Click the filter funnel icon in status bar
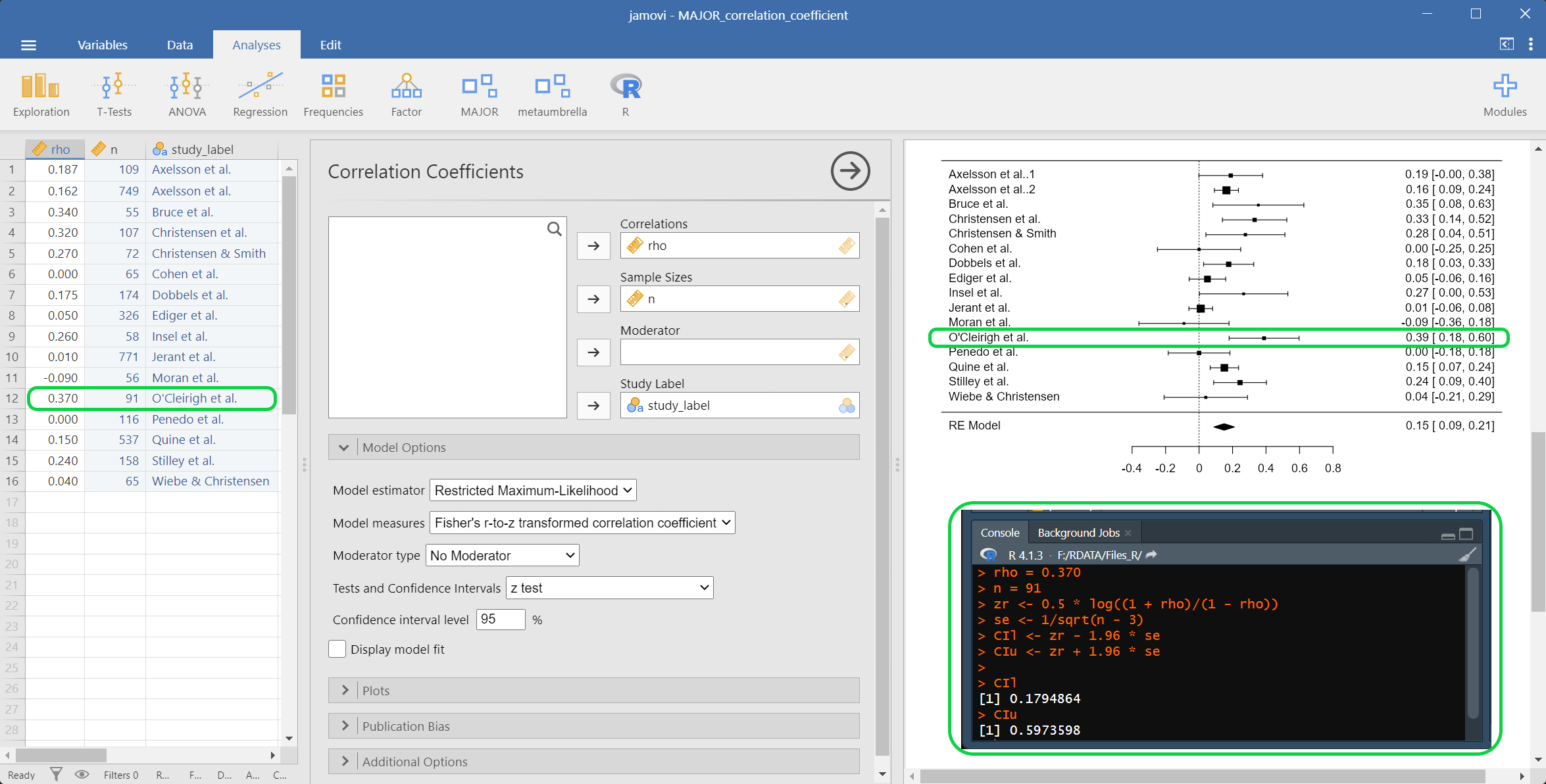This screenshot has height=784, width=1546. 57,774
